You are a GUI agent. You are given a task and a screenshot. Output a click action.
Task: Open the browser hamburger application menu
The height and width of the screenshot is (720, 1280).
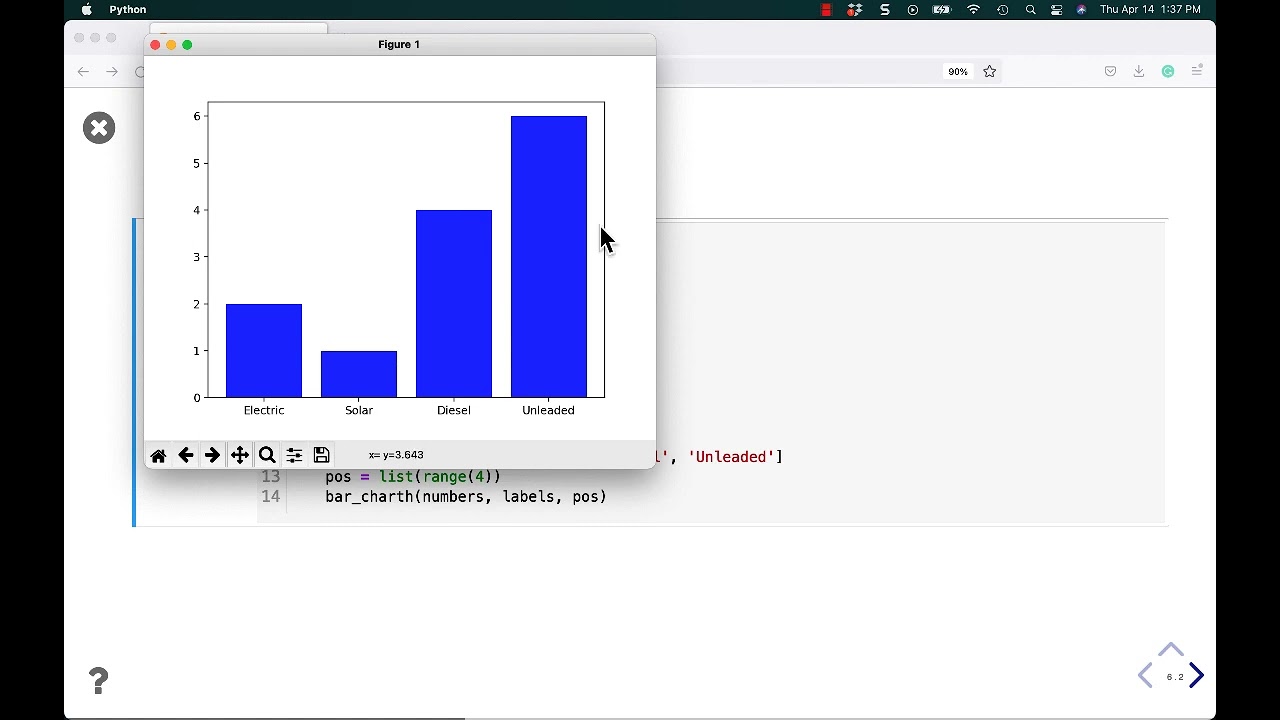point(1196,71)
